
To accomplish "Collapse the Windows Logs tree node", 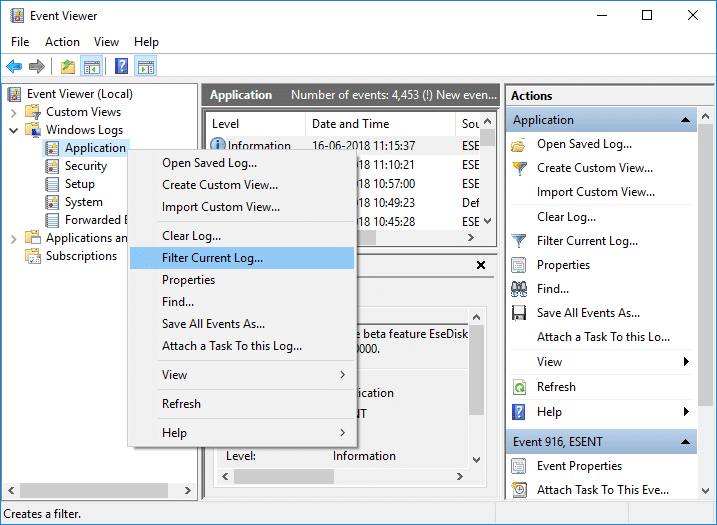I will [14, 130].
